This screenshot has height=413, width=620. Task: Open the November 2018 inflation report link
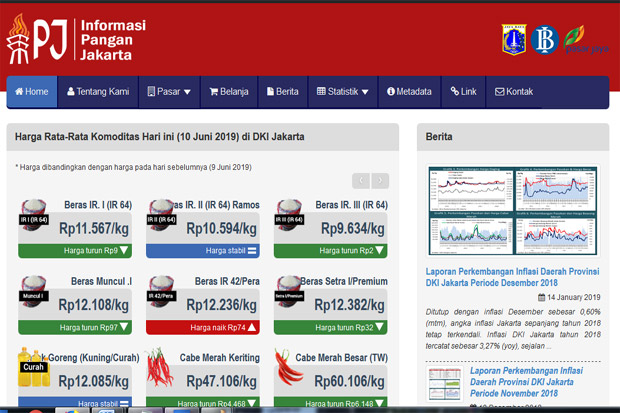pos(526,382)
